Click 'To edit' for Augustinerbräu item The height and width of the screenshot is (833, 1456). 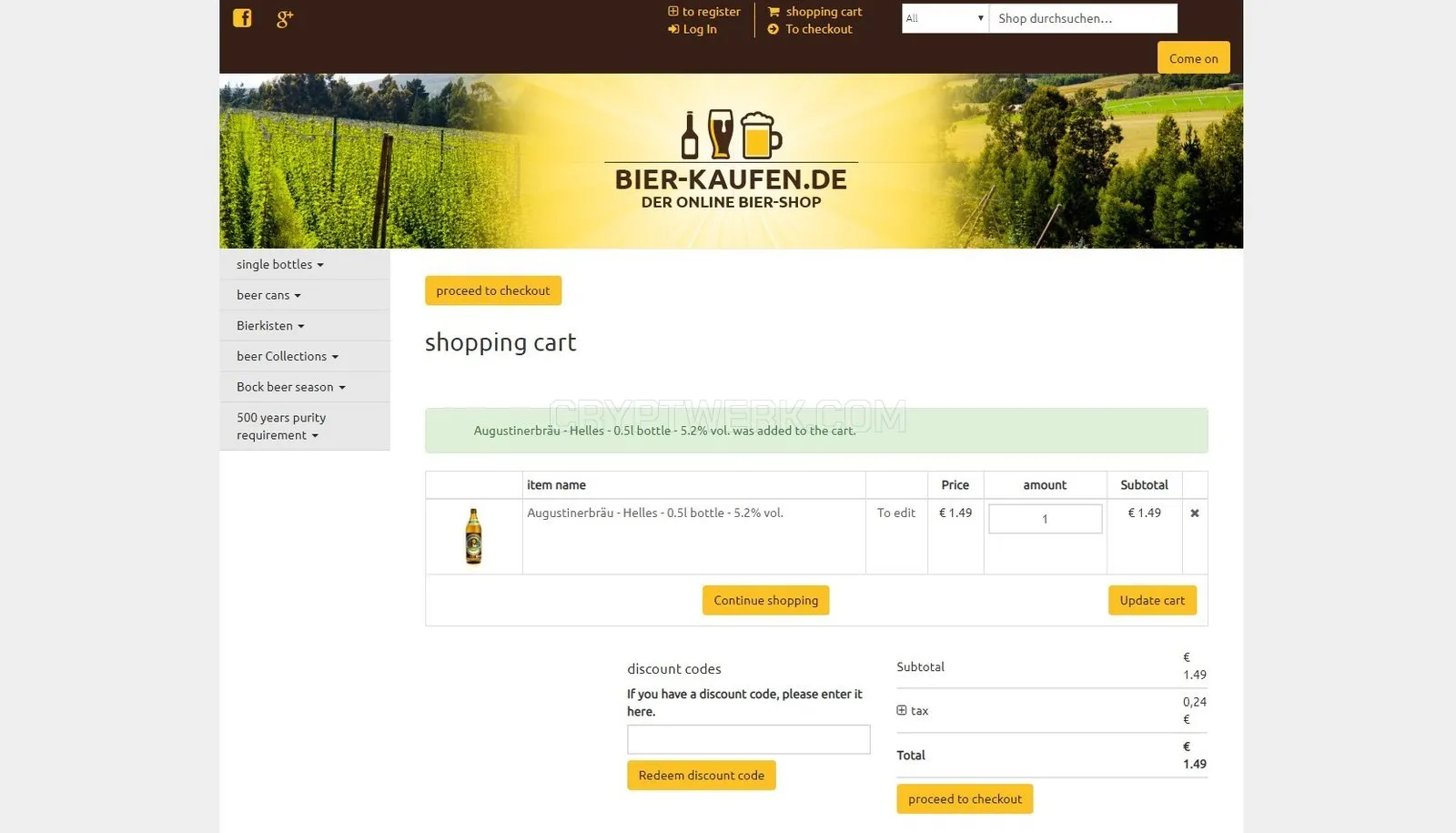click(896, 513)
